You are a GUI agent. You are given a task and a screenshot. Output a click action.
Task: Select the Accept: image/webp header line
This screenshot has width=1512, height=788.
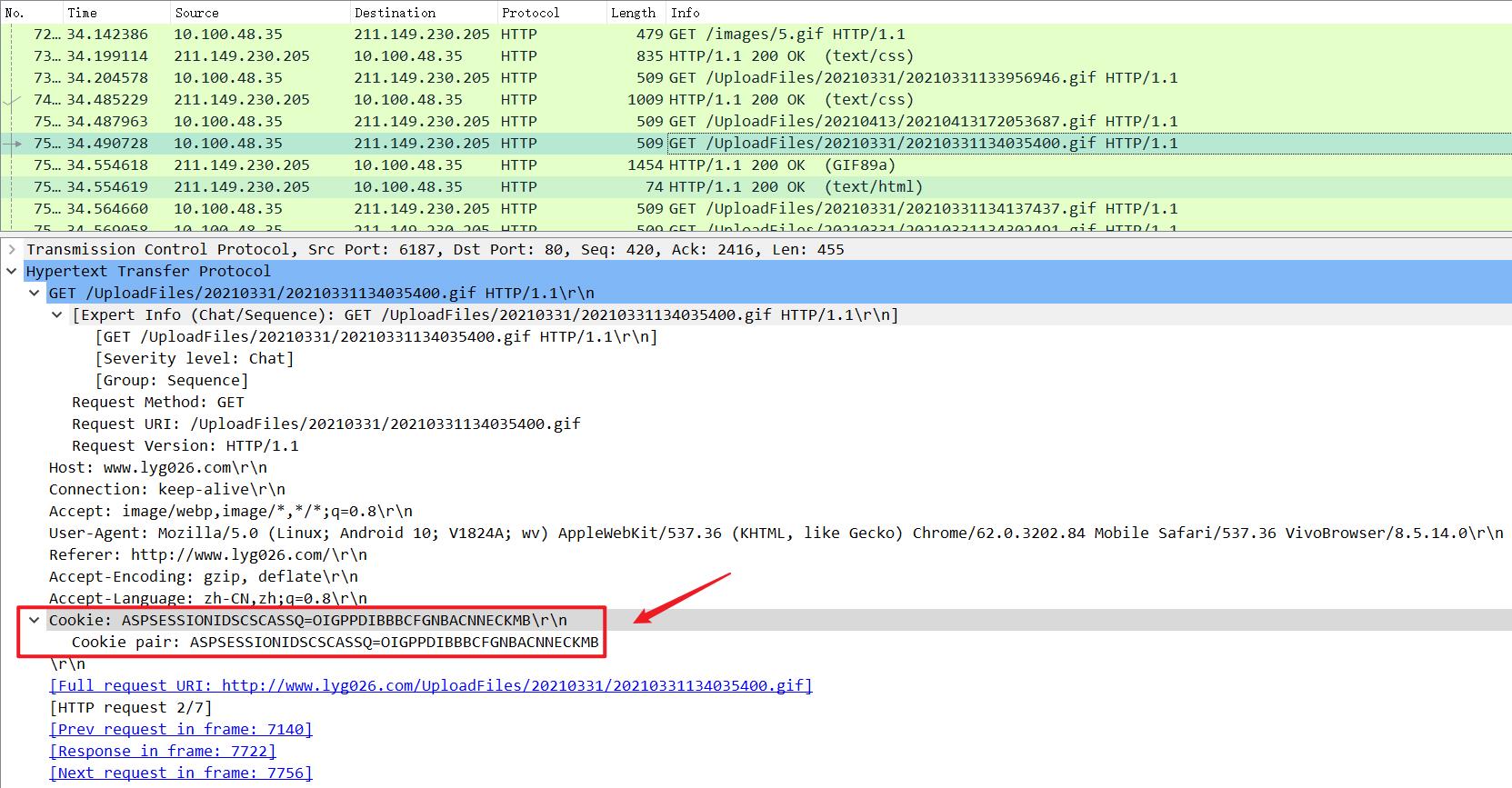tap(231, 511)
